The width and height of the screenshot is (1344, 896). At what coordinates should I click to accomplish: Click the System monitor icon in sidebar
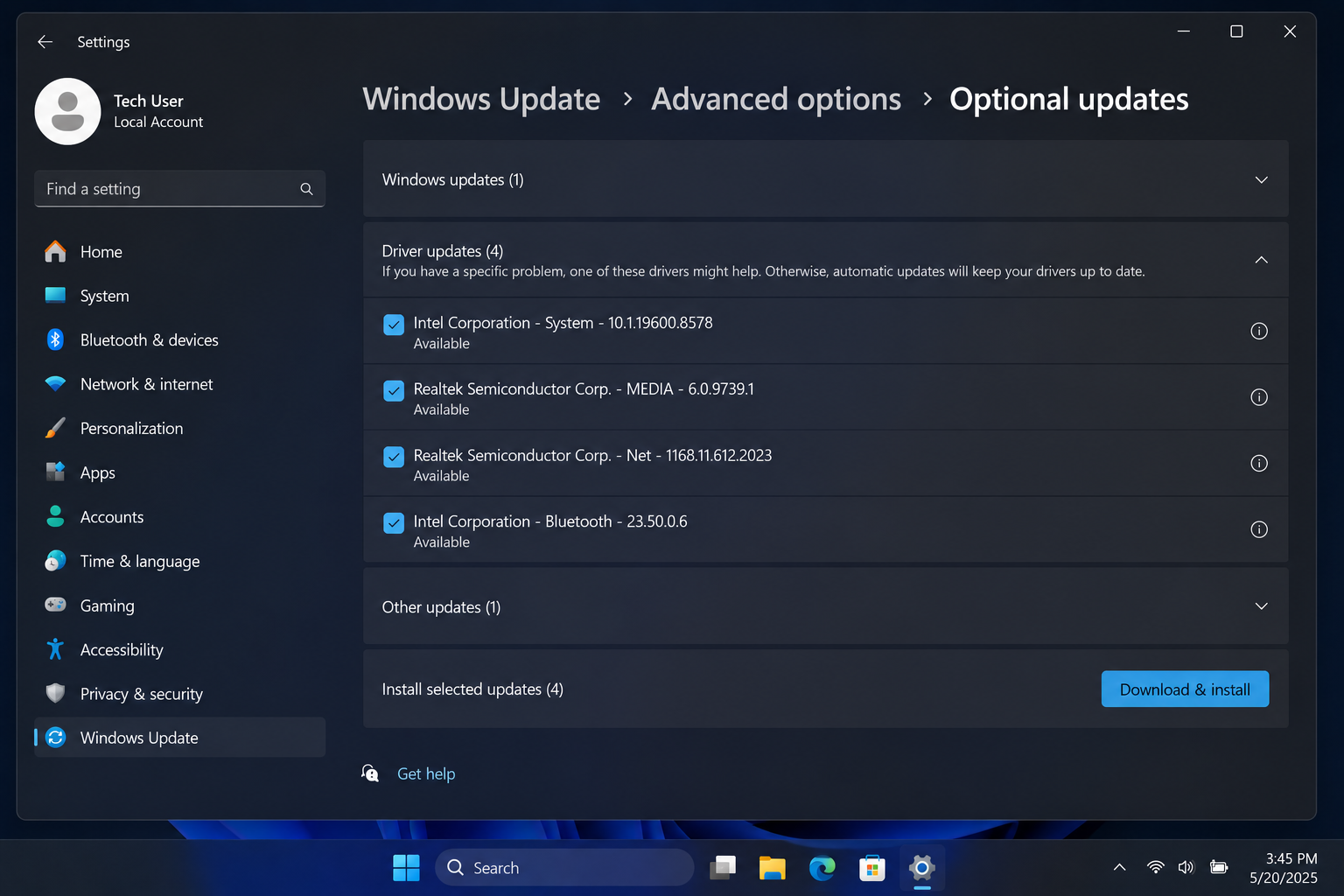55,296
